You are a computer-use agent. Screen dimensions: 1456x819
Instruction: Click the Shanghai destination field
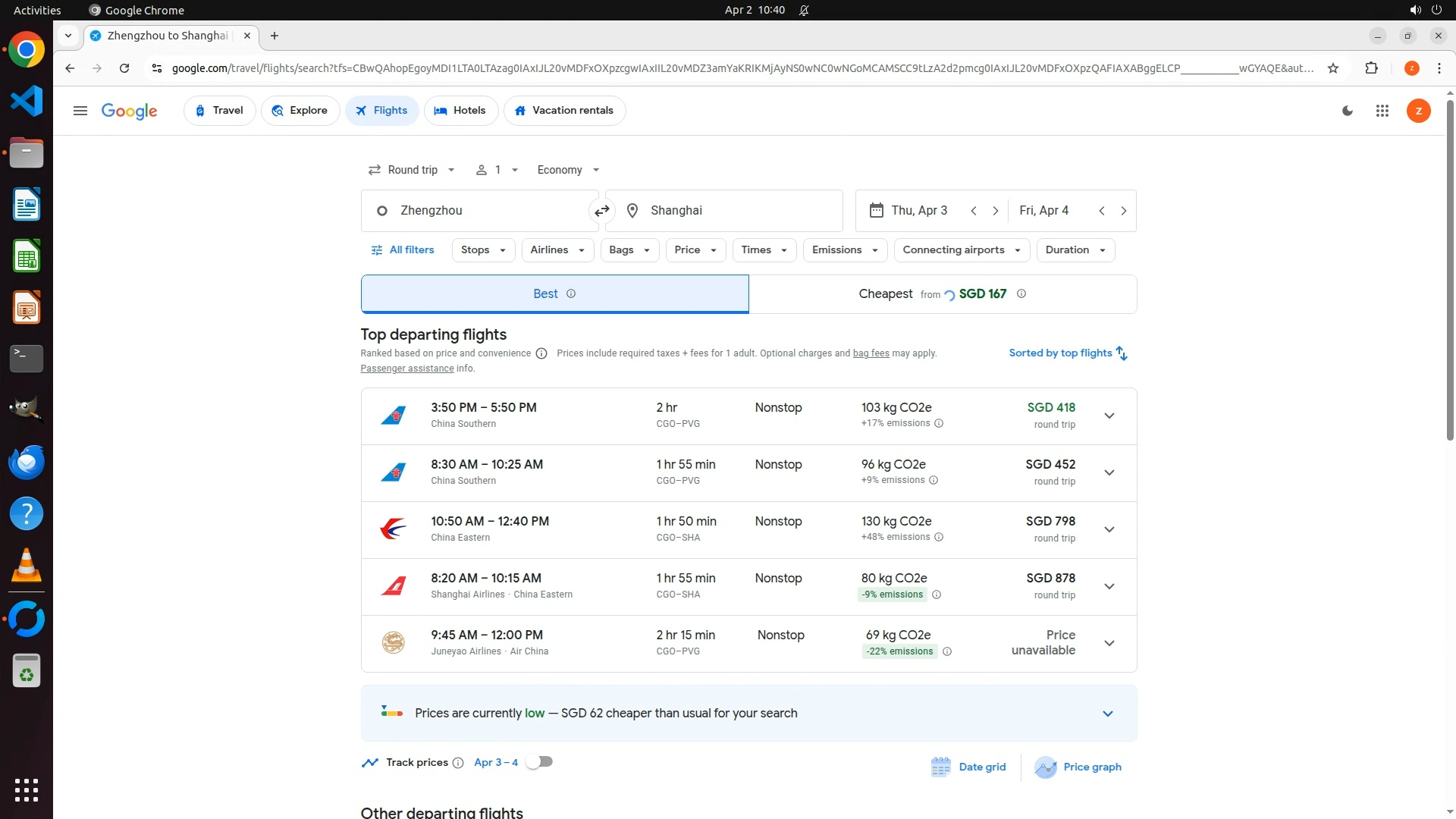coord(723,211)
